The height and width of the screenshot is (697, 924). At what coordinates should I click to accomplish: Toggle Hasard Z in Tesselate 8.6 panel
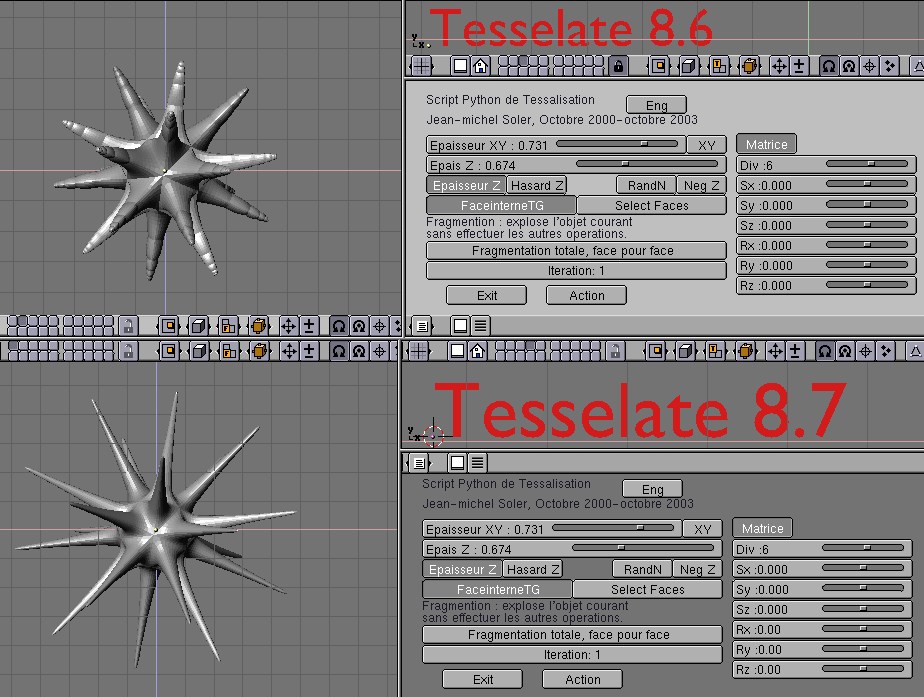pyautogui.click(x=536, y=186)
